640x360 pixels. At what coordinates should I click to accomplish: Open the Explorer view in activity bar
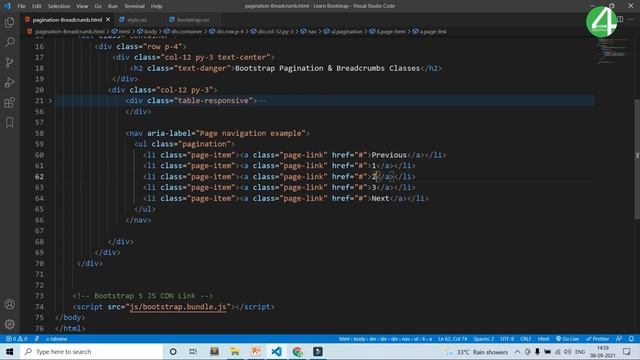tap(9, 22)
